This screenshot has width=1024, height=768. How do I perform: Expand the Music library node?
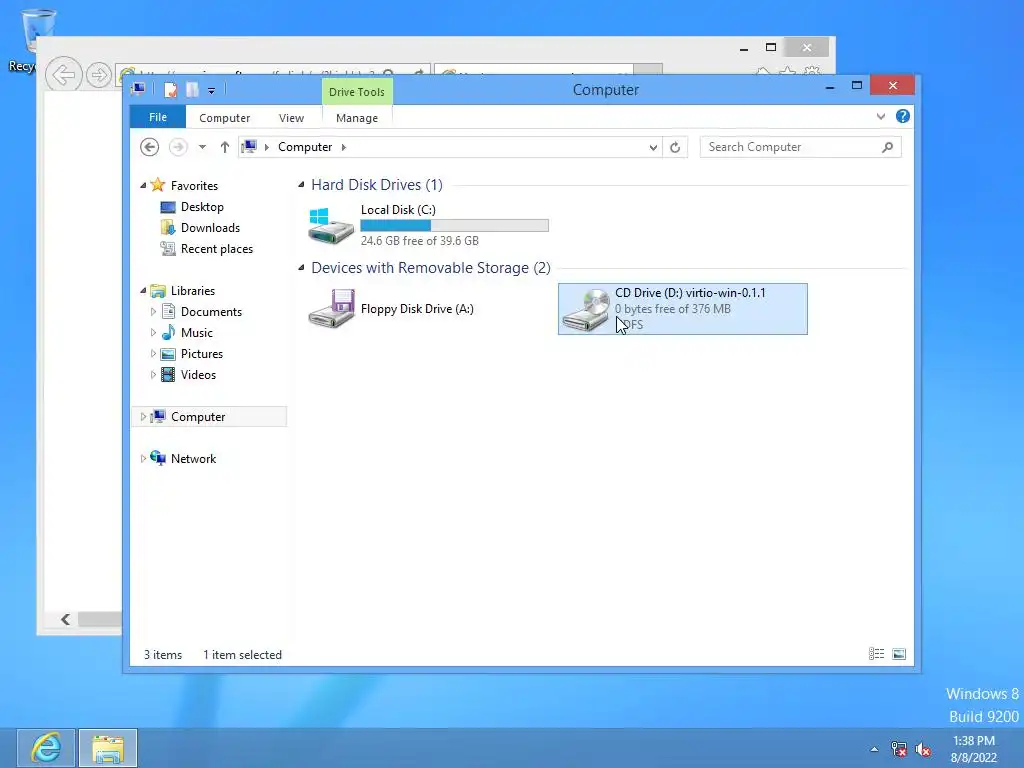(153, 332)
